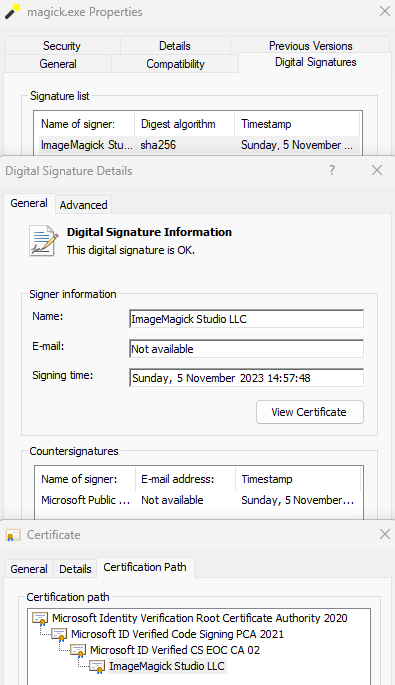This screenshot has width=395, height=685.
Task: Open the Previous Versions tab
Action: pyautogui.click(x=310, y=46)
